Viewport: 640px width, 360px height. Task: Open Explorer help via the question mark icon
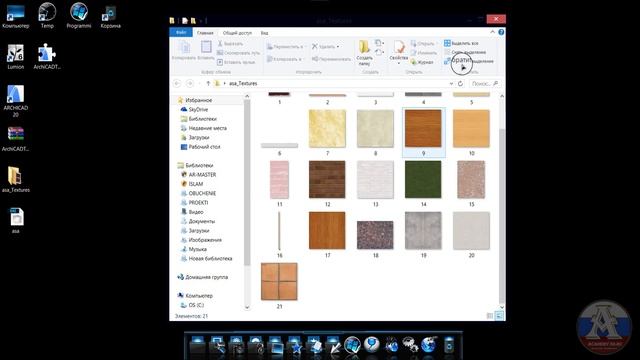coord(501,32)
